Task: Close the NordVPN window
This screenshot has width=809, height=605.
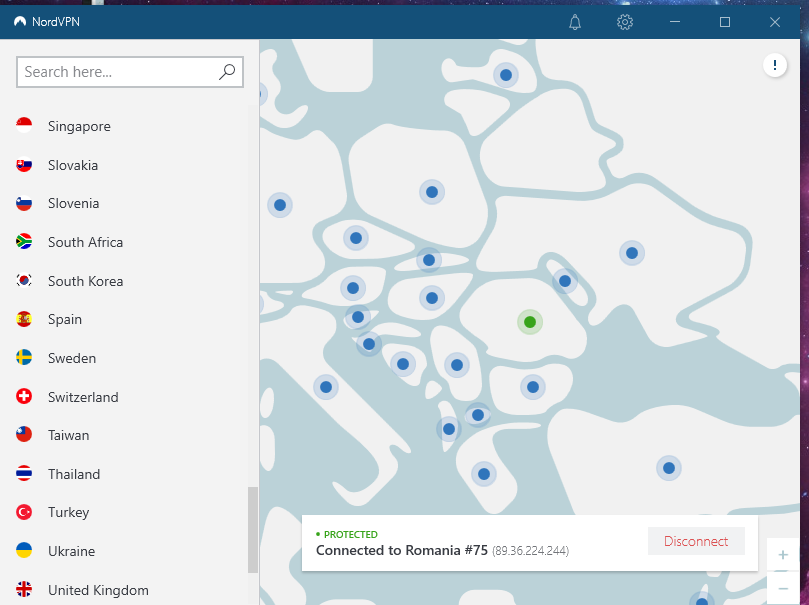Action: click(774, 22)
